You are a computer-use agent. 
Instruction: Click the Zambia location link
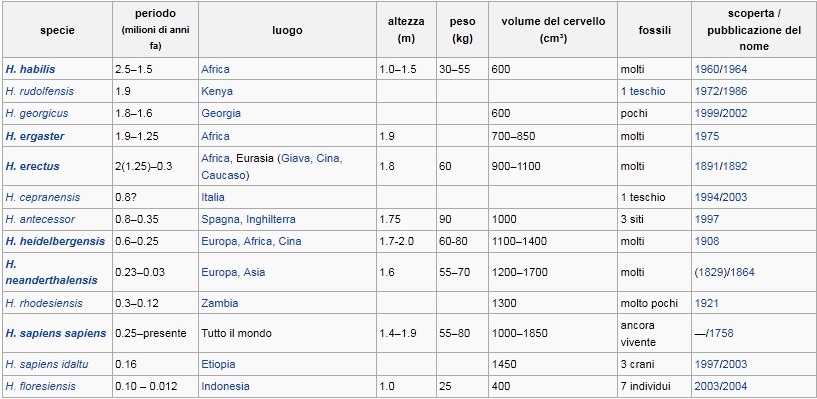(x=220, y=303)
